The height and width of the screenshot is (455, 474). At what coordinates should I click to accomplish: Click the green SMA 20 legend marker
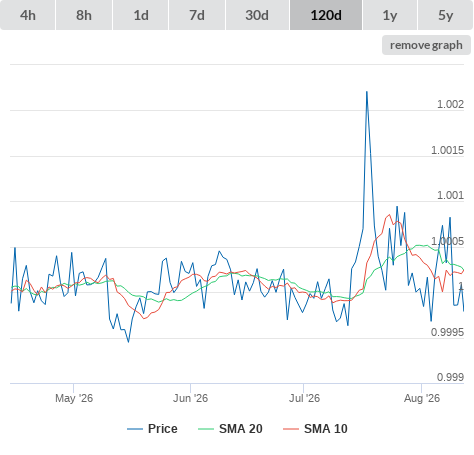206,429
